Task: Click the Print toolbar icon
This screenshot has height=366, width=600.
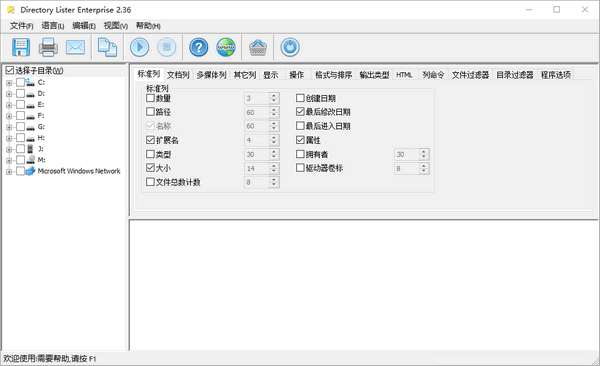Action: pos(48,47)
